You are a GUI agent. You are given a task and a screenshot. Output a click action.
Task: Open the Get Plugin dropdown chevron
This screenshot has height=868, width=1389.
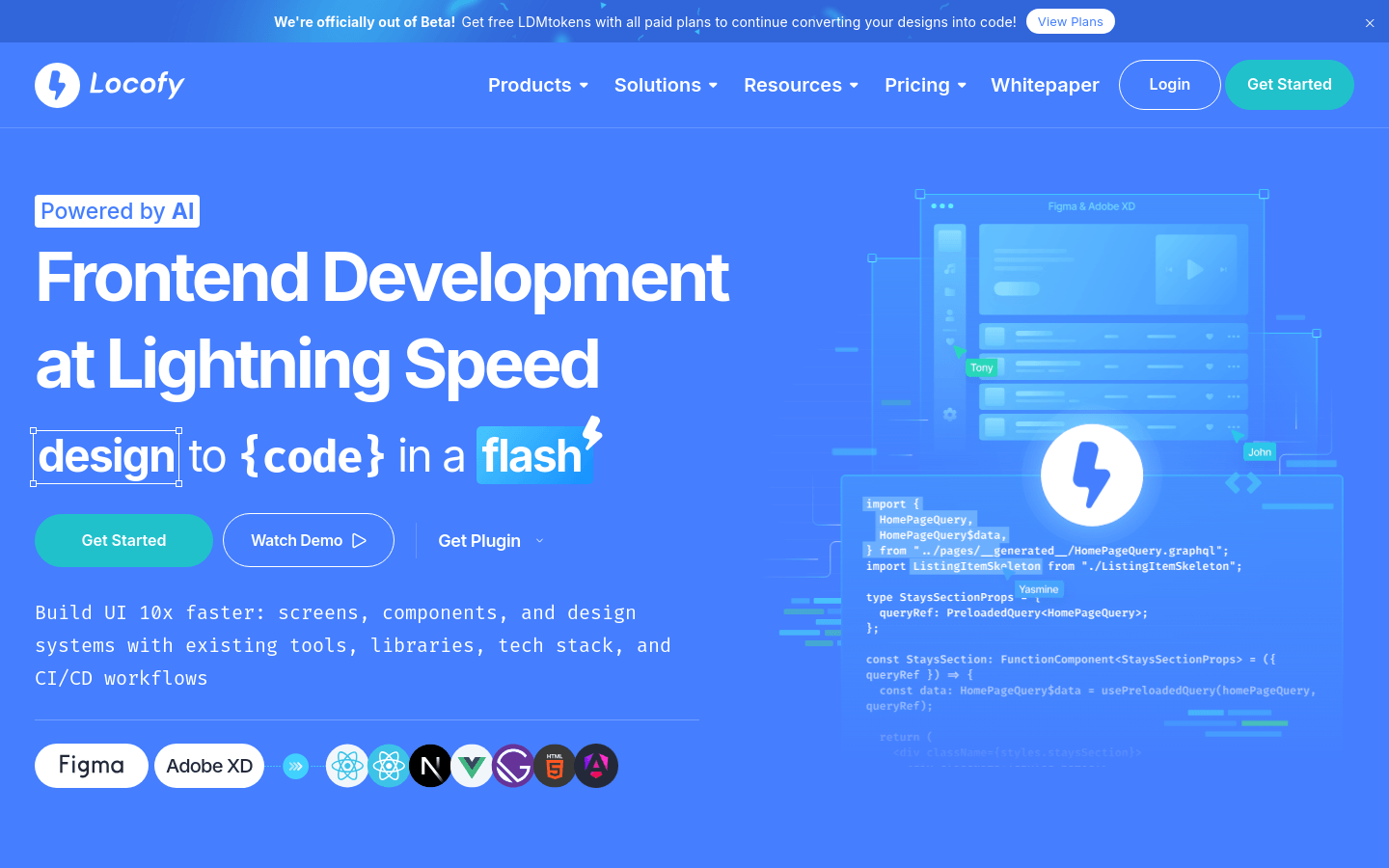[x=539, y=541]
